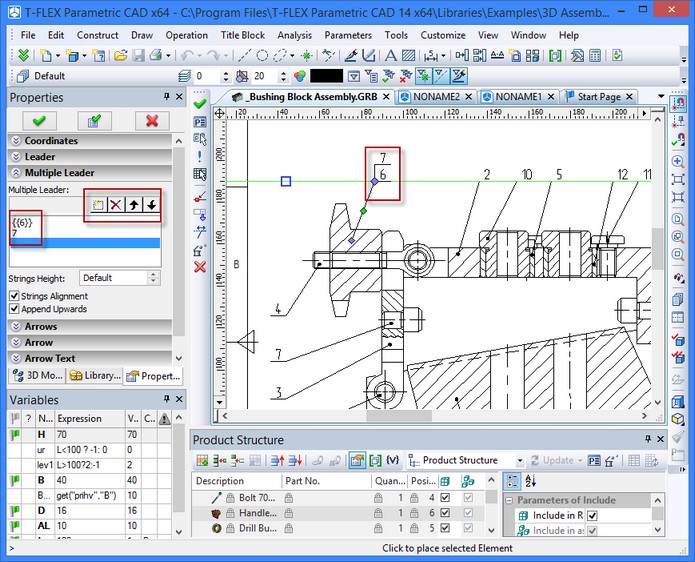
Task: Select the circle construction tool
Action: (262, 55)
